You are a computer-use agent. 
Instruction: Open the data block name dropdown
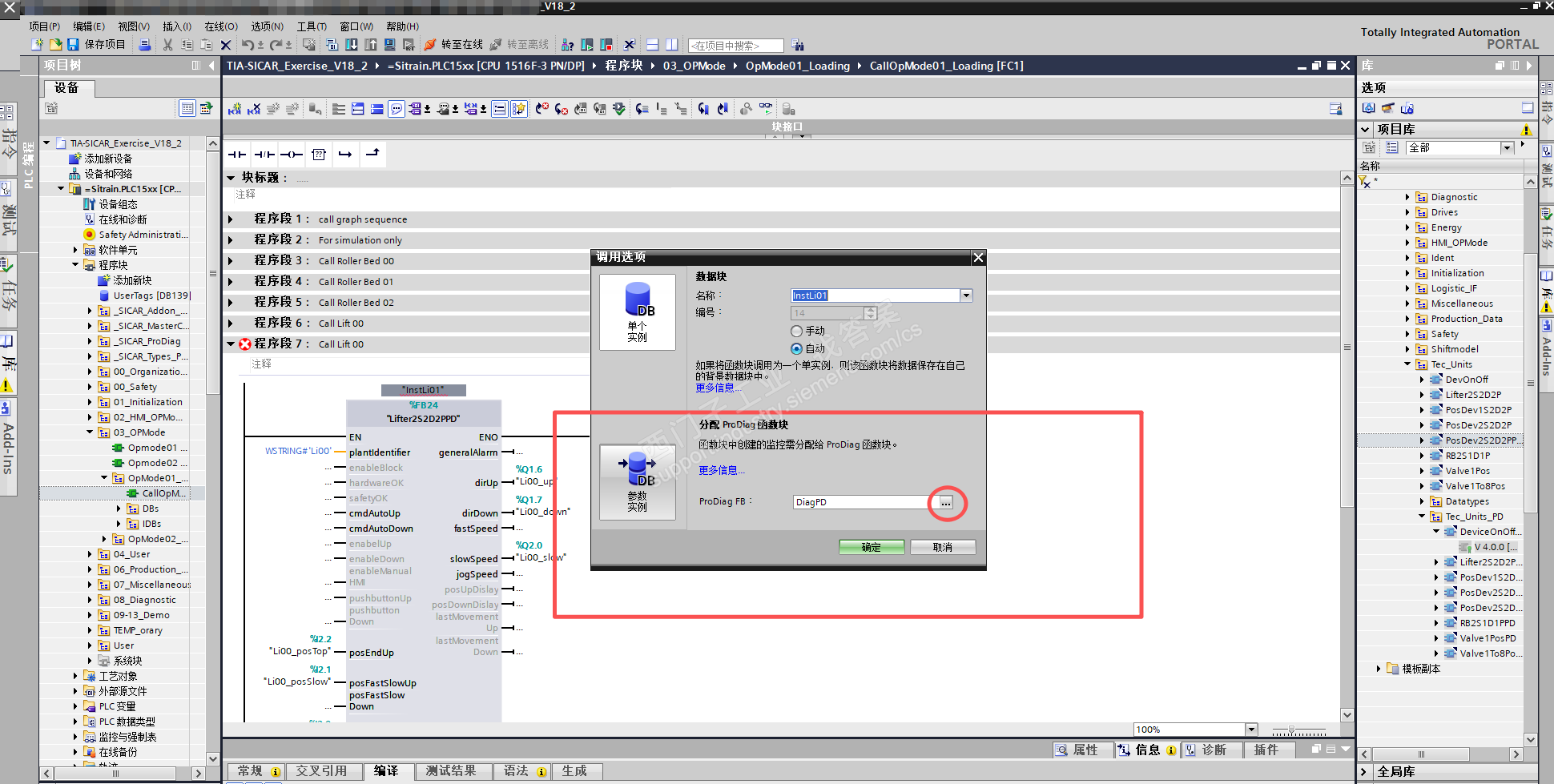[966, 296]
